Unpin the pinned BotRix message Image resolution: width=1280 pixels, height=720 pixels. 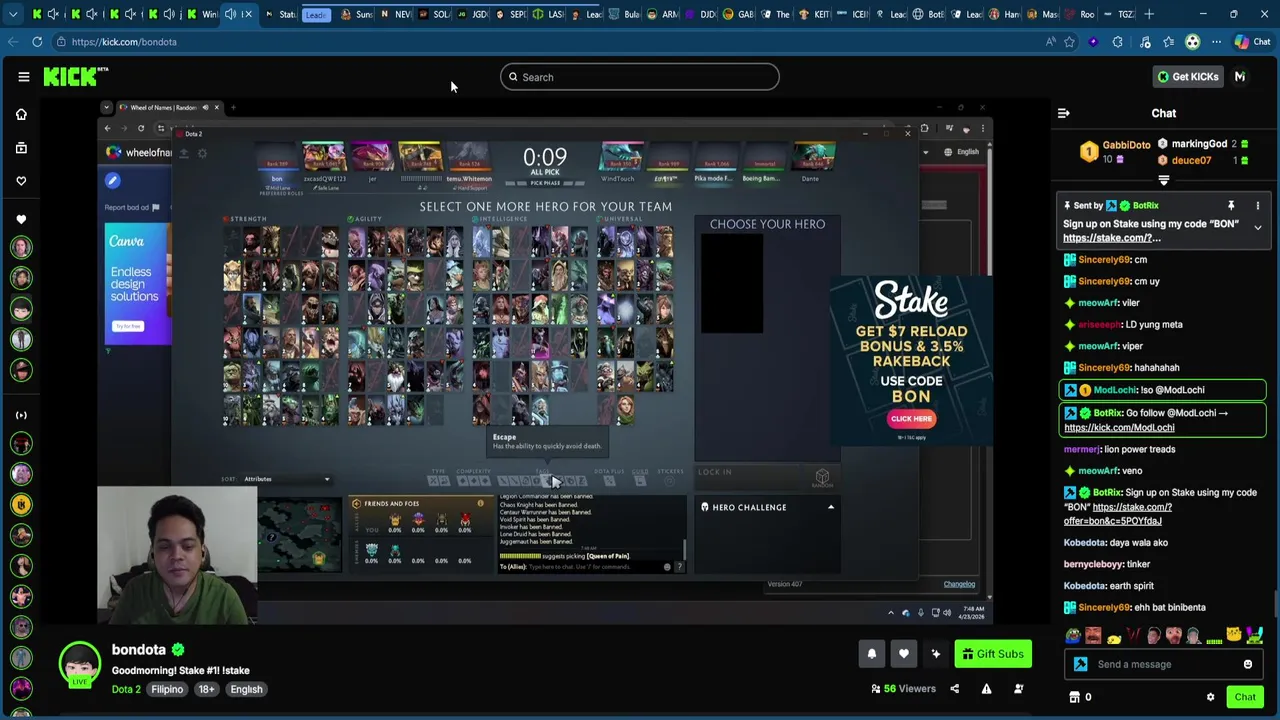coord(1231,206)
